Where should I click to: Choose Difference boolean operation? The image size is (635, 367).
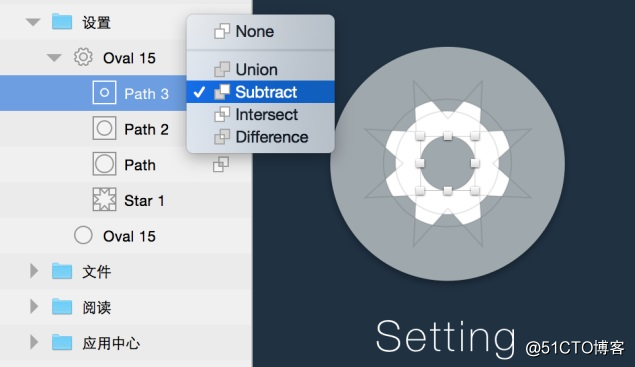260,137
